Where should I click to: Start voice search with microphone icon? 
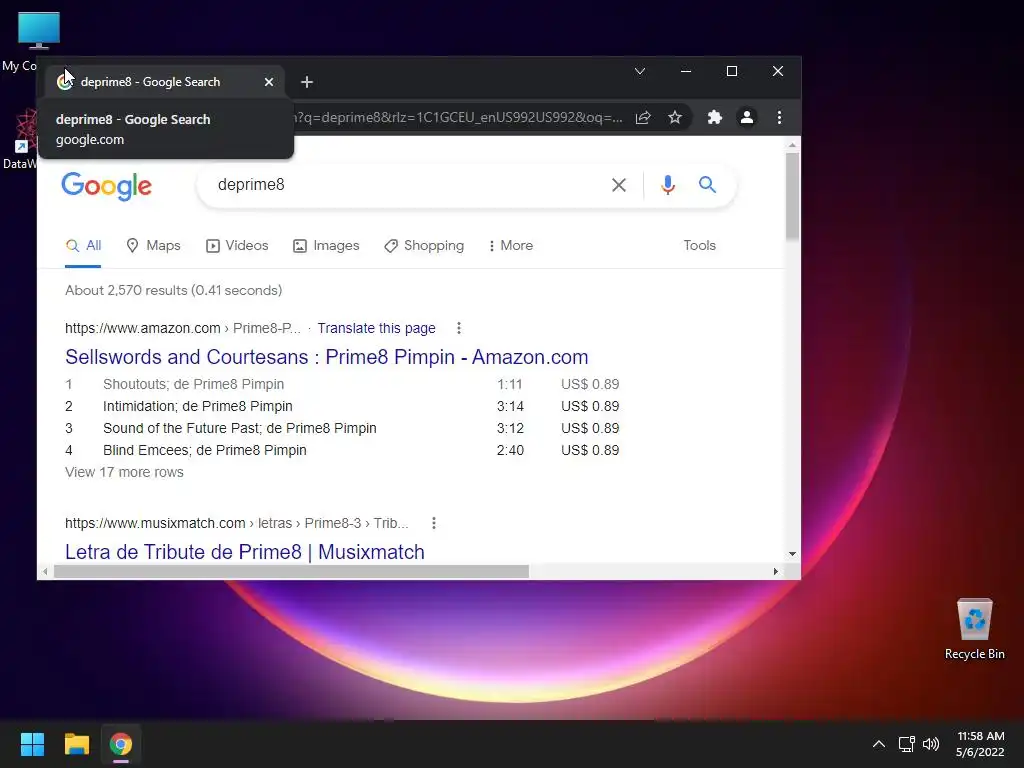click(x=667, y=185)
